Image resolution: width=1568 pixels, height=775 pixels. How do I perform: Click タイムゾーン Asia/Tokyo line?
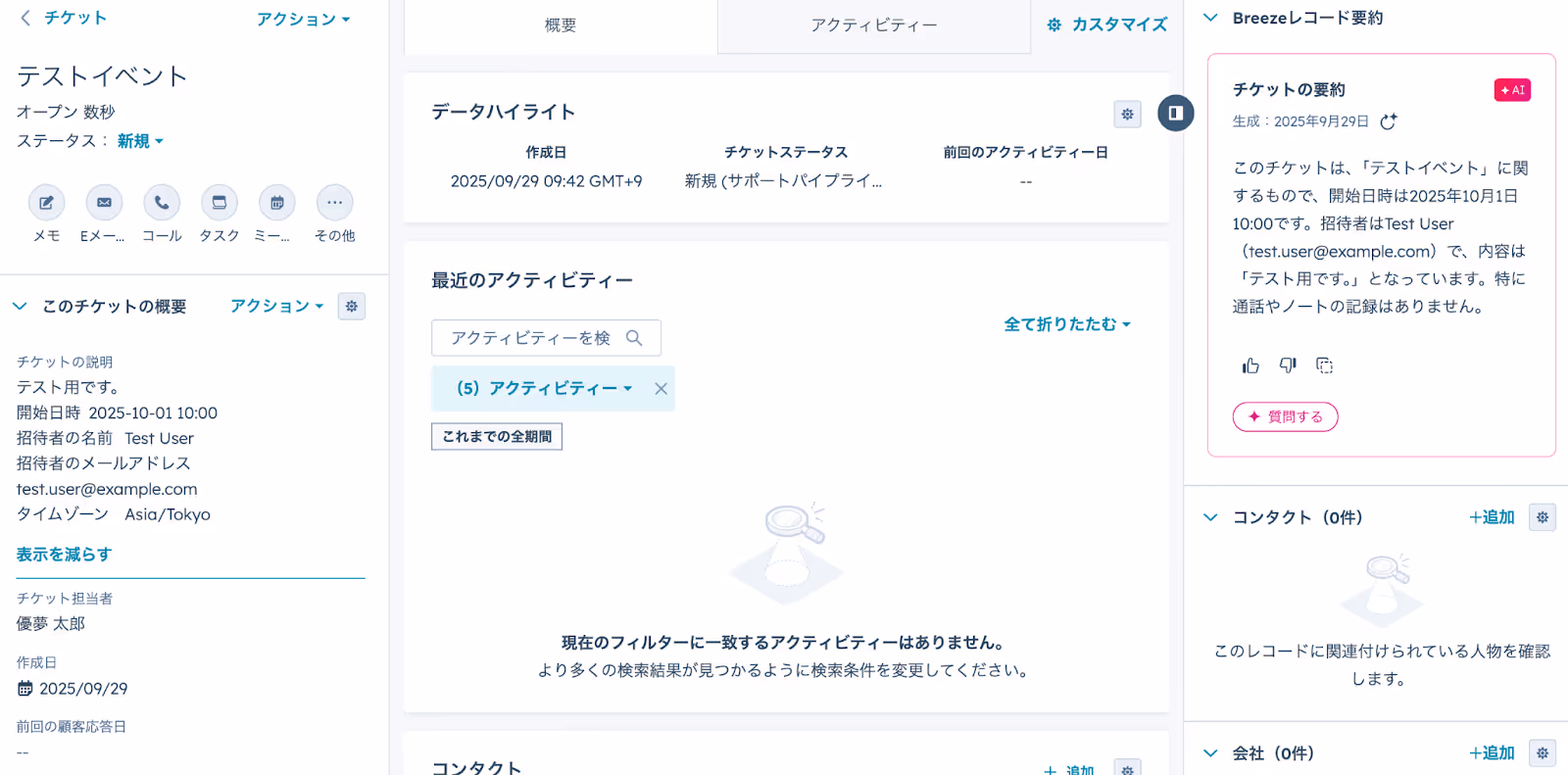(x=114, y=514)
